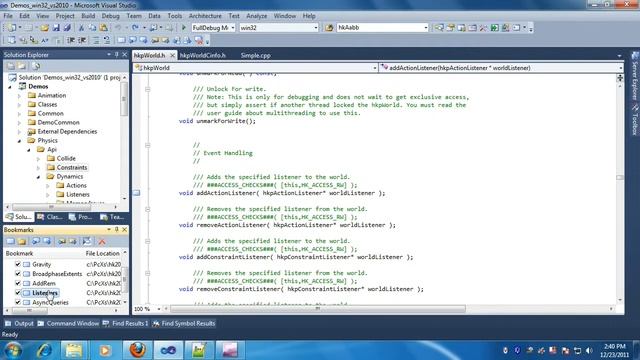
Task: Create a new bookmark folder in the Bookmarks panel
Action: point(22,241)
